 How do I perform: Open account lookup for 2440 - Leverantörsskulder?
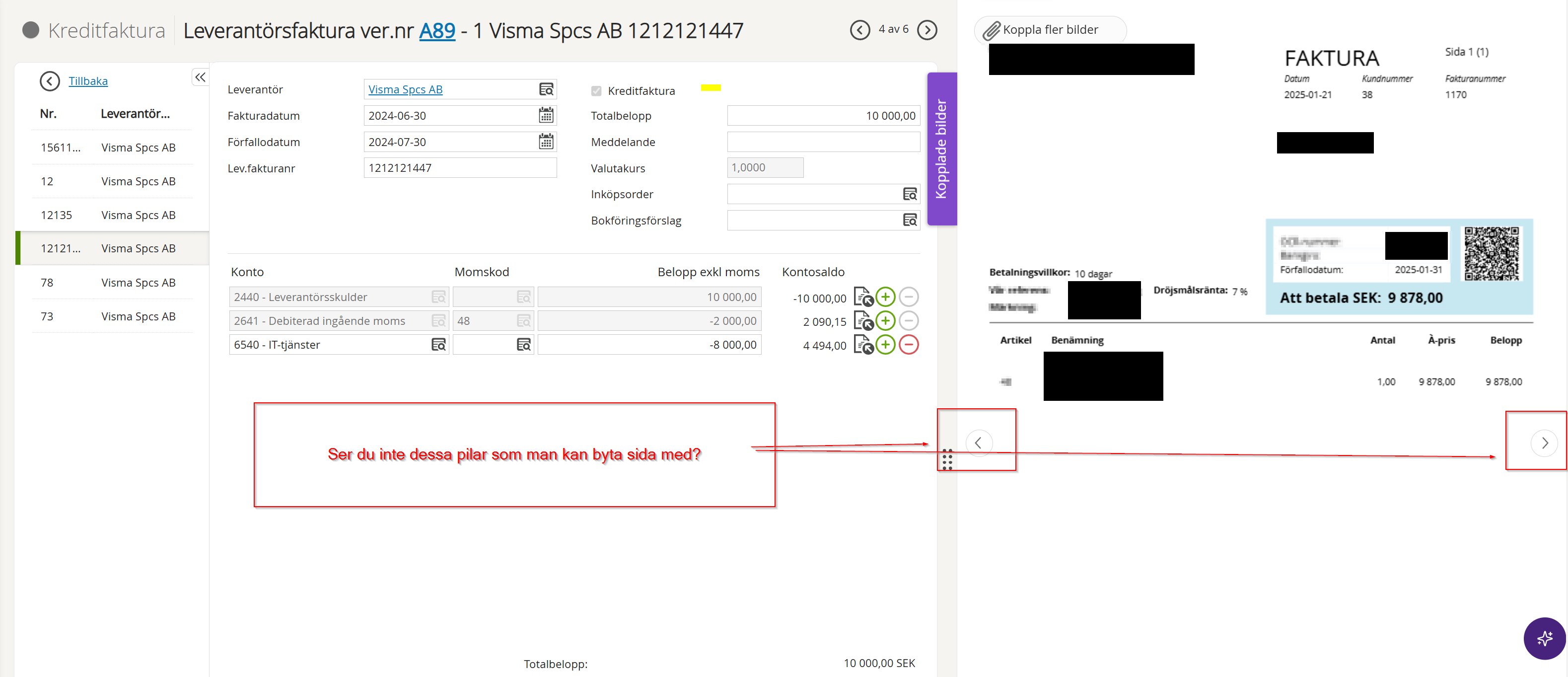[x=438, y=297]
